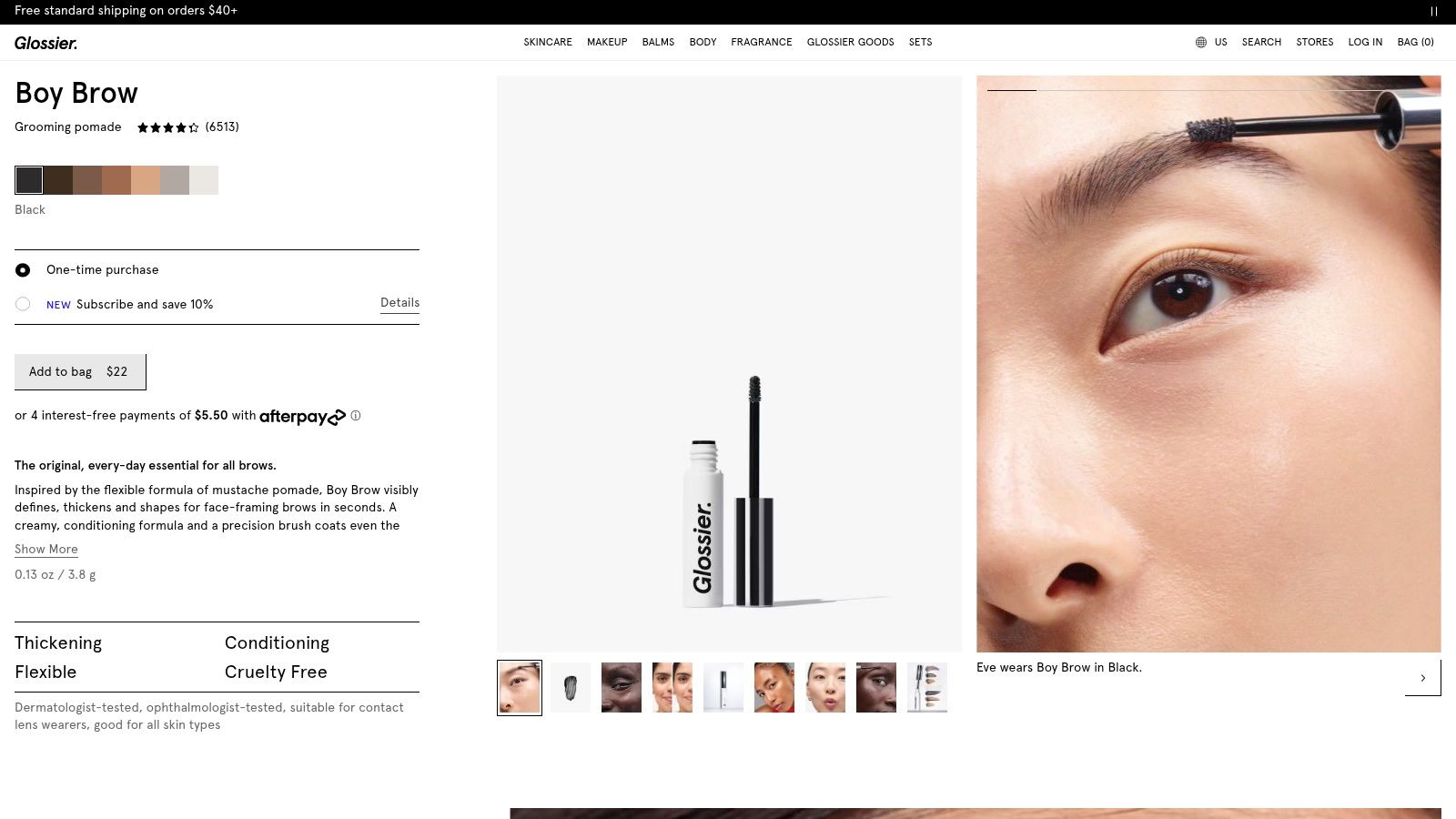Image resolution: width=1456 pixels, height=819 pixels.
Task: Open Search
Action: [1261, 42]
